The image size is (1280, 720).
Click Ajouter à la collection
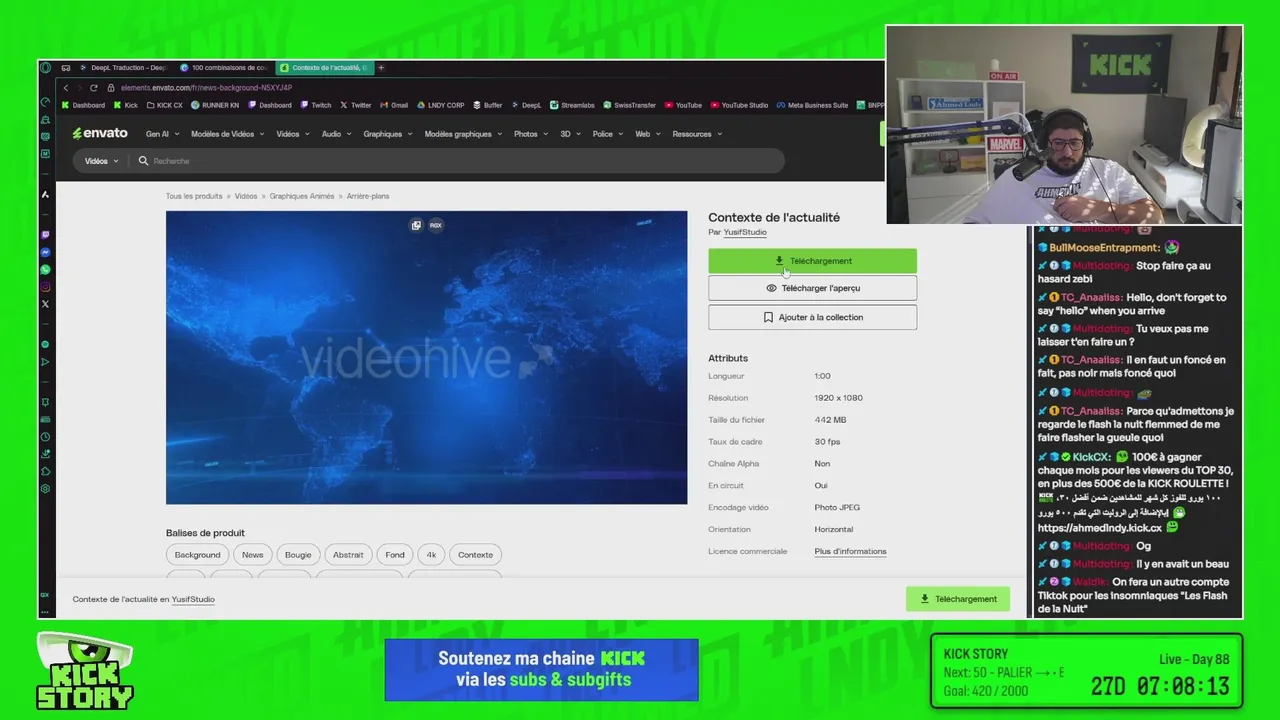(812, 317)
